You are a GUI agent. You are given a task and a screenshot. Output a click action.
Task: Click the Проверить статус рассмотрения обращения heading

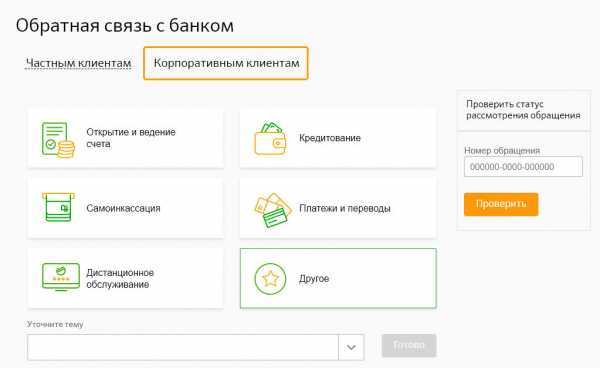(x=523, y=110)
